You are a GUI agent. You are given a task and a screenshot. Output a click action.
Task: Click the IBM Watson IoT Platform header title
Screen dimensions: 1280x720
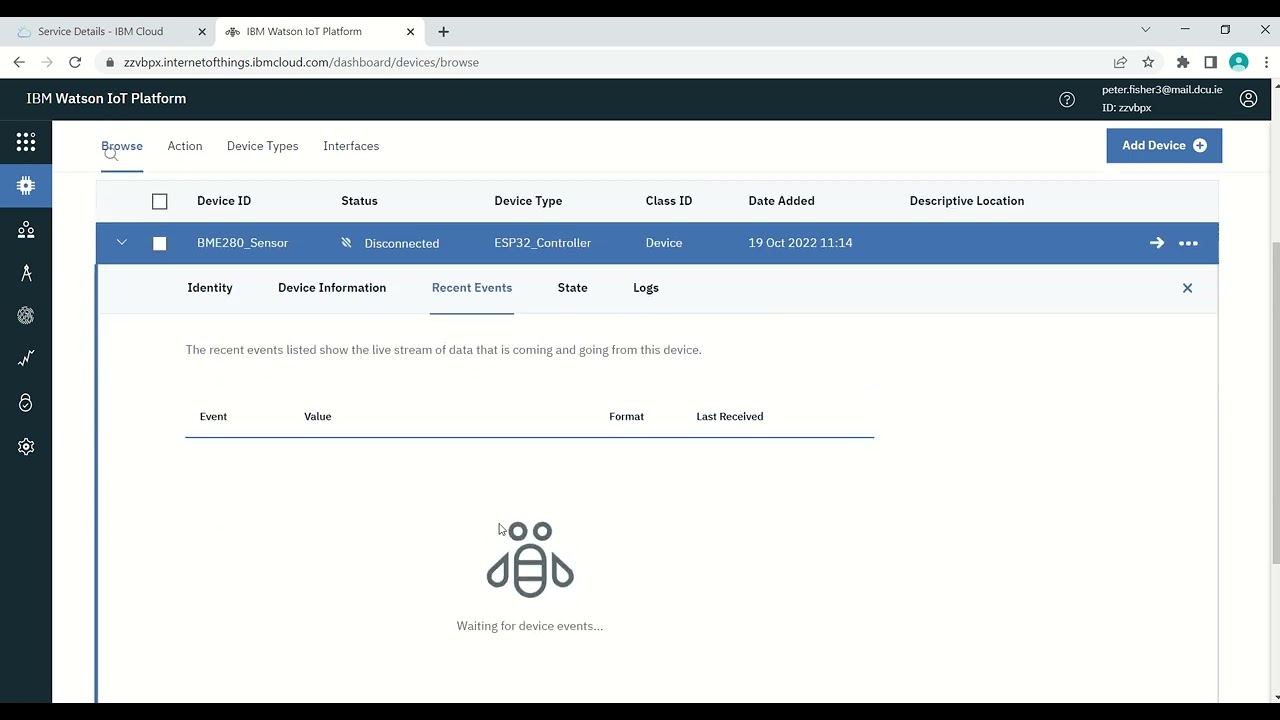pyautogui.click(x=106, y=99)
